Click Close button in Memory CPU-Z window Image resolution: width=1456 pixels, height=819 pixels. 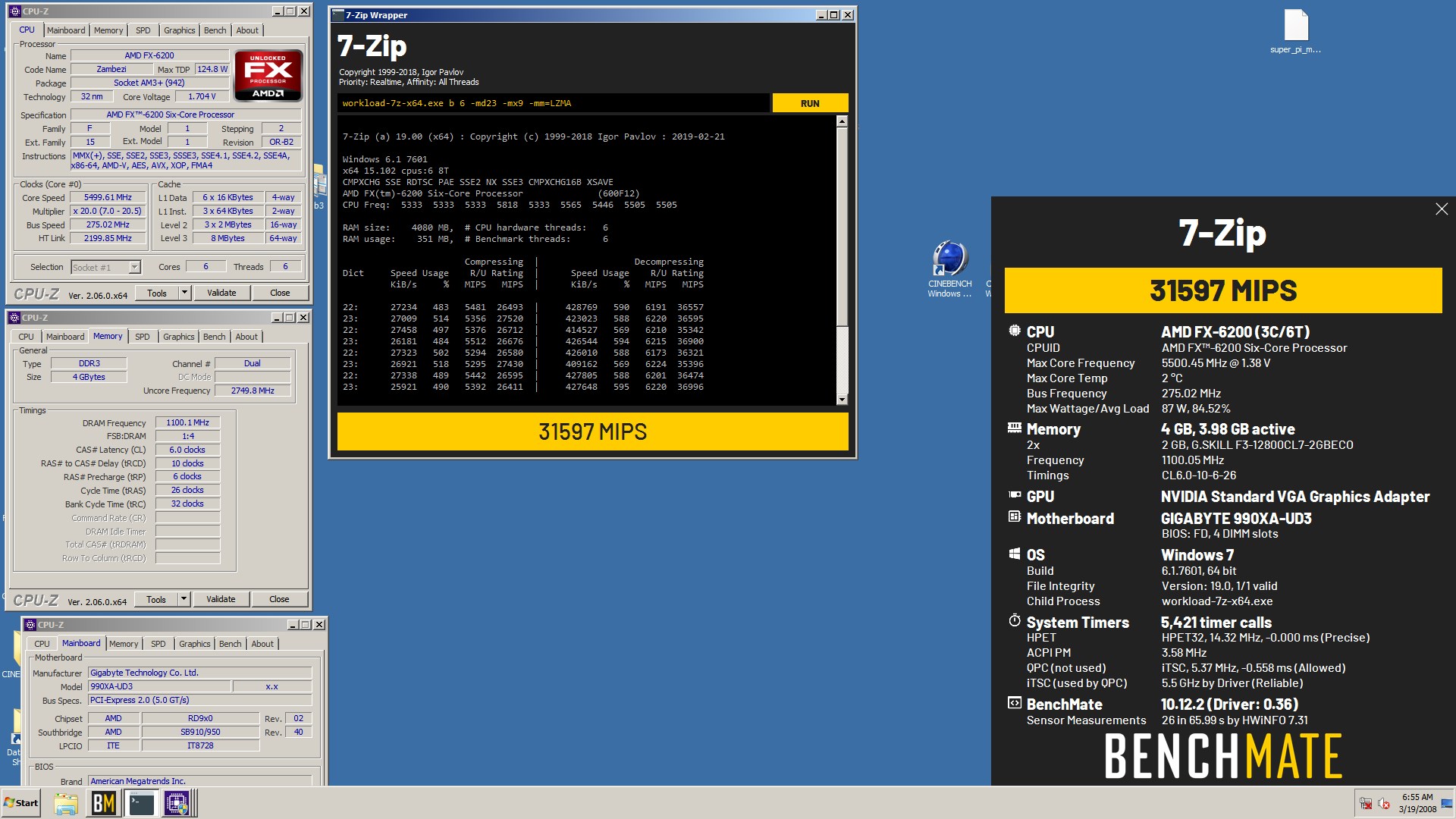pos(279,599)
